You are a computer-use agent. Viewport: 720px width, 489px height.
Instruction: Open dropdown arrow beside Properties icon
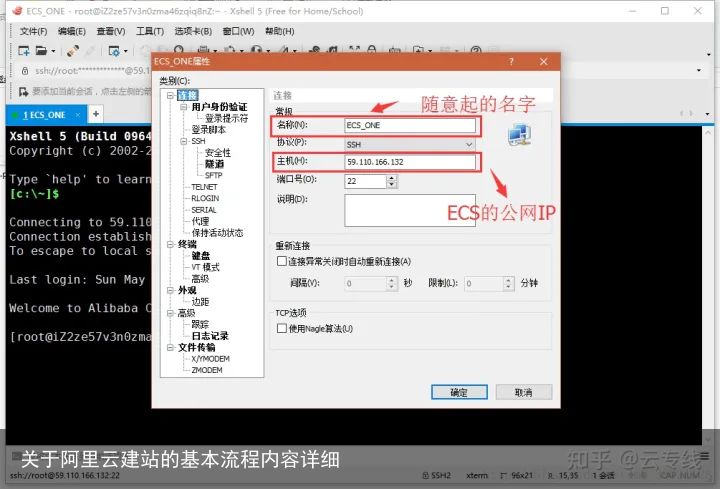coord(125,51)
